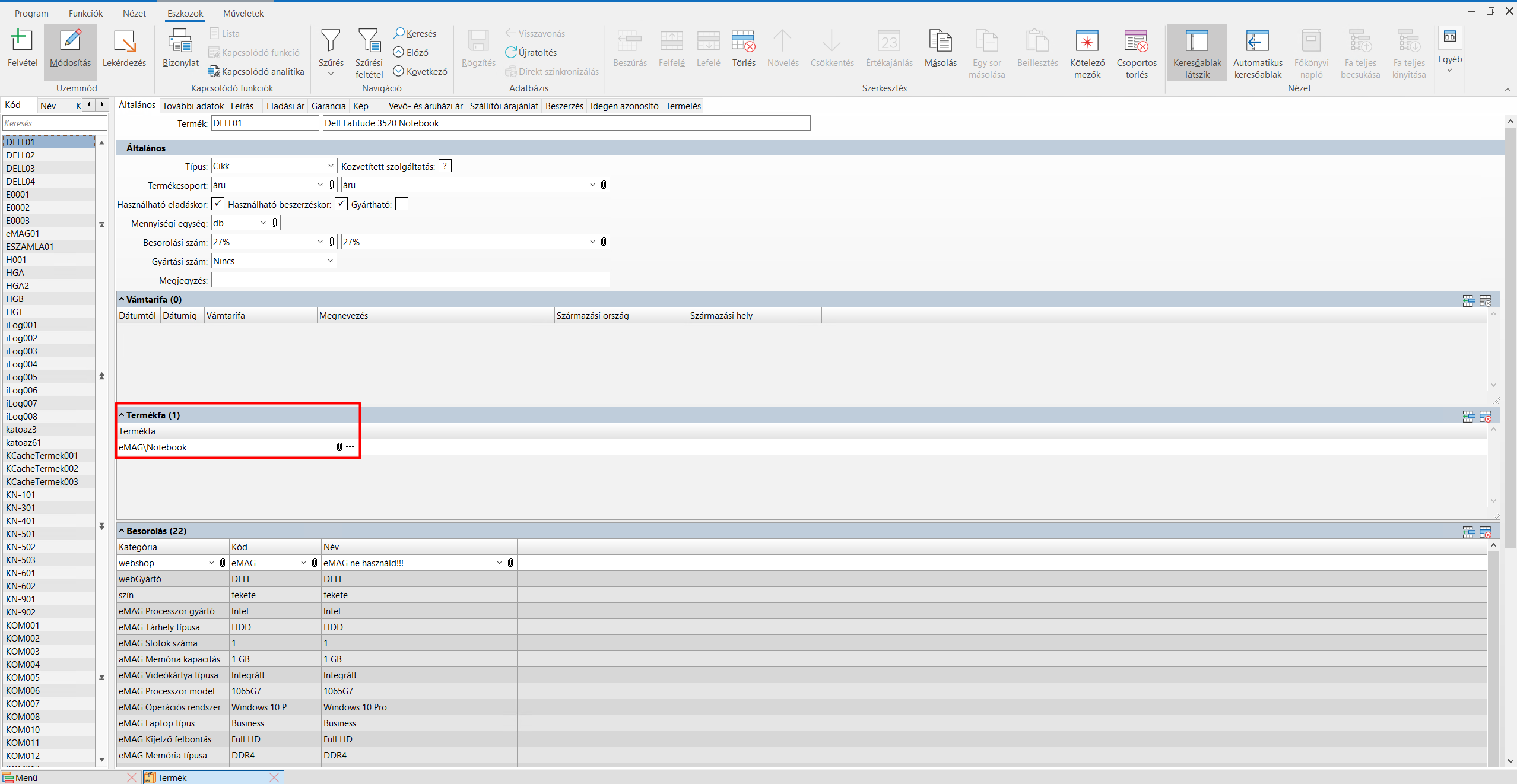
Task: Click the Másolás copy icon
Action: pos(940,42)
